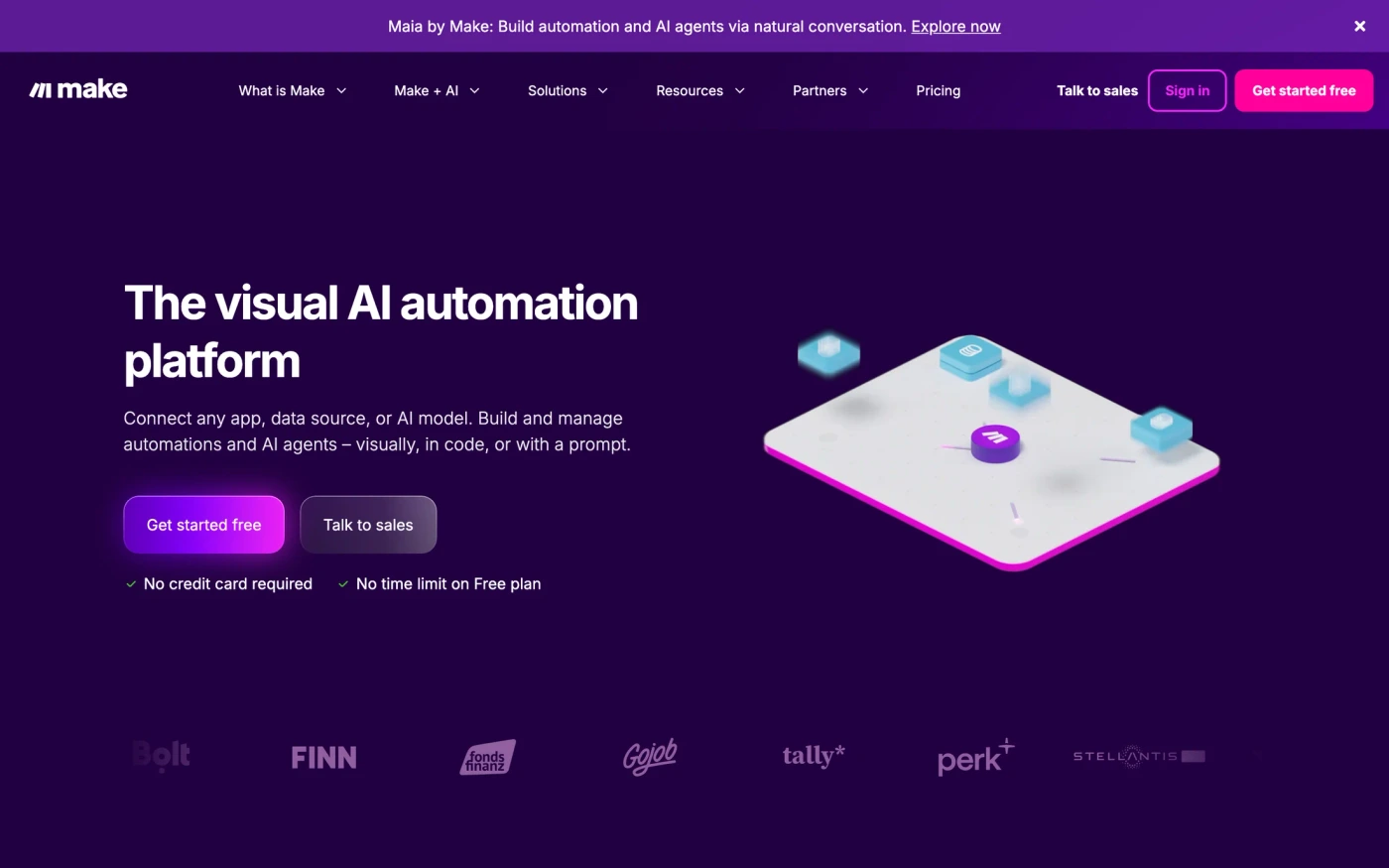Click the pink Get started free button
The width and height of the screenshot is (1389, 868).
(x=1304, y=90)
